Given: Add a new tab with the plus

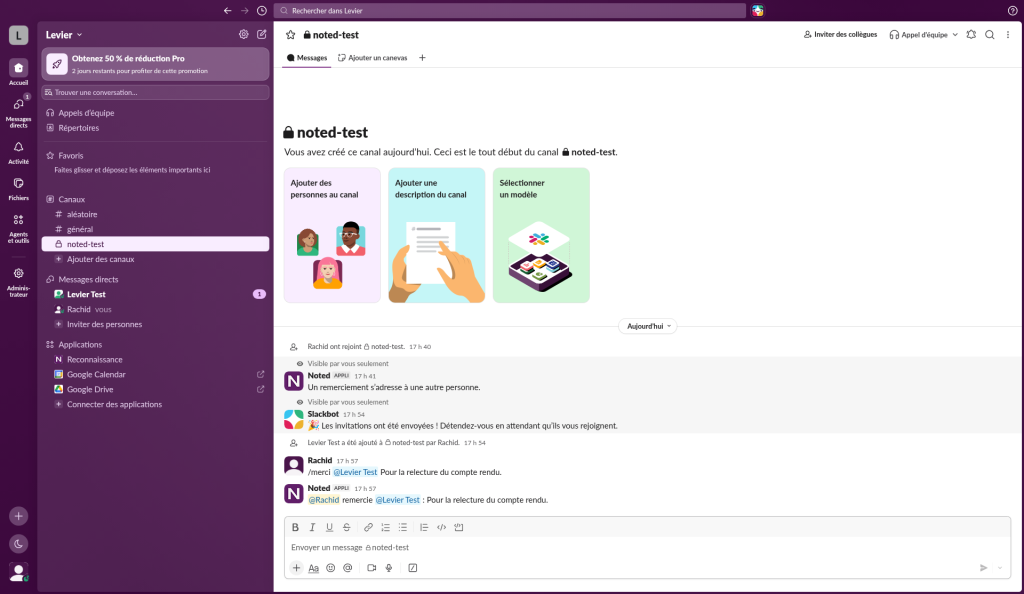Looking at the screenshot, I should (423, 57).
